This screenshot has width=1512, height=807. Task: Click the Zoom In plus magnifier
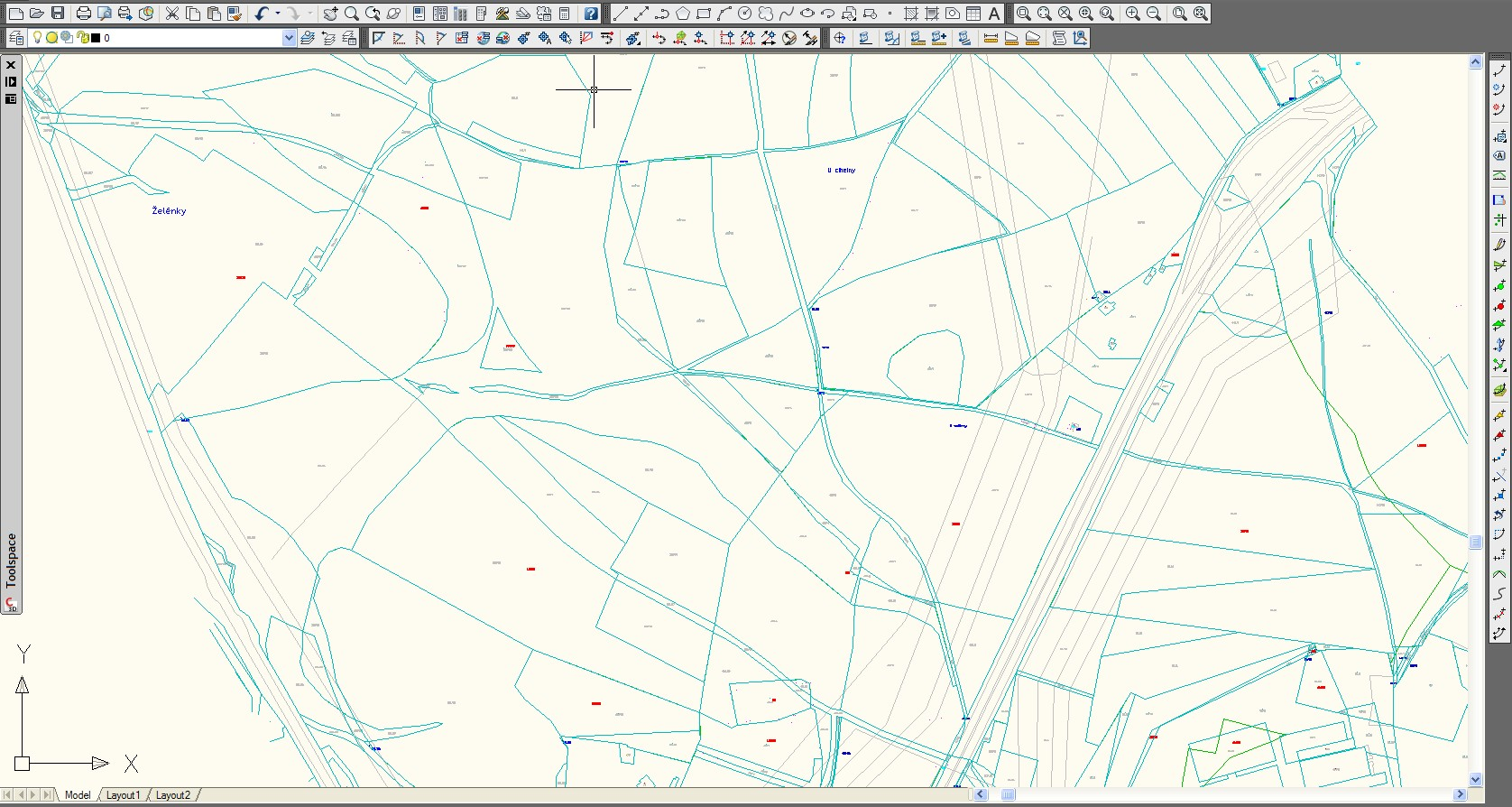(1132, 14)
